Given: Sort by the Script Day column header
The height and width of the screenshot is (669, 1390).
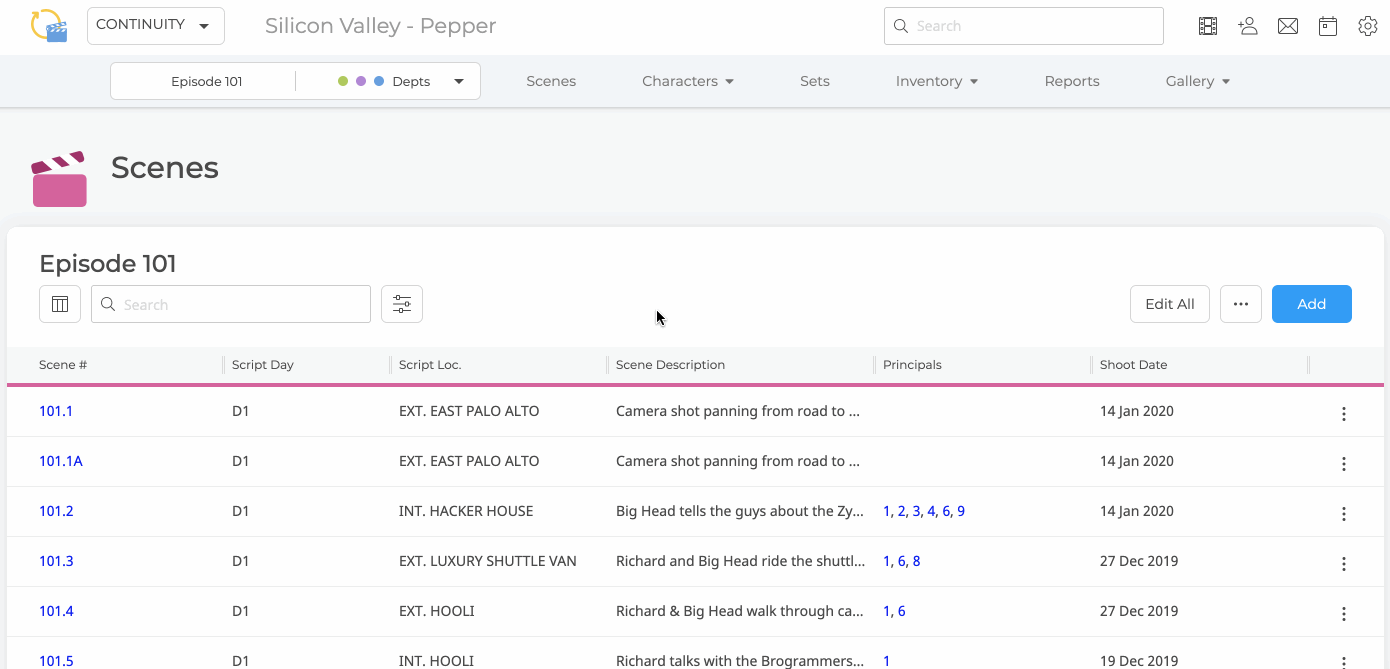Looking at the screenshot, I should point(263,365).
